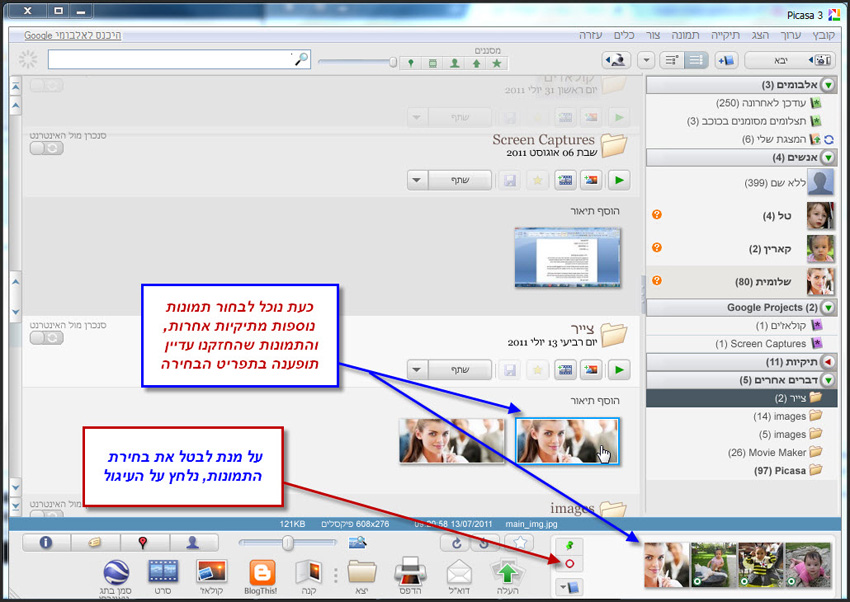
Task: Open דוא"ל email icon
Action: click(459, 577)
